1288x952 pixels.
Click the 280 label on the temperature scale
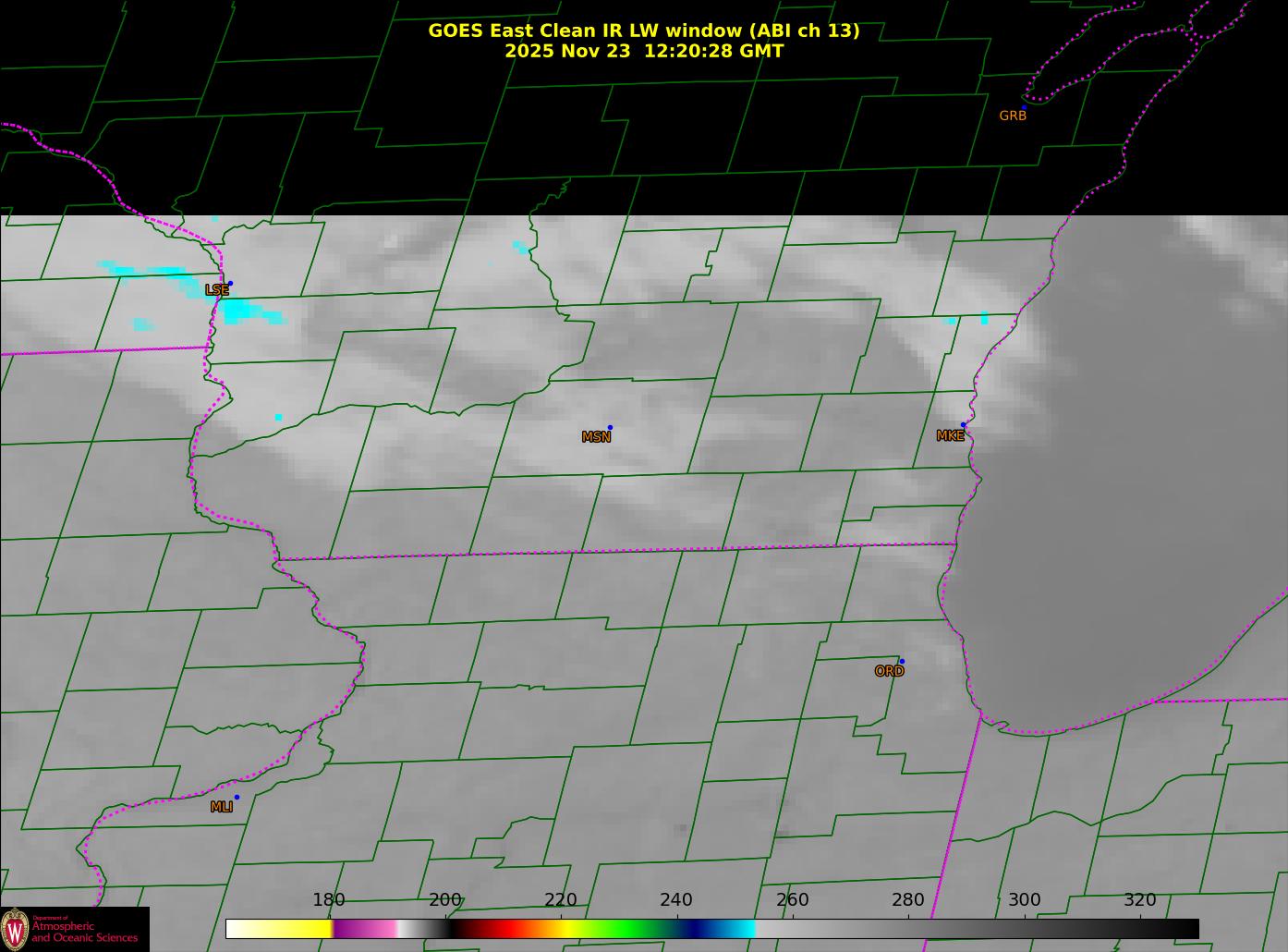click(908, 899)
